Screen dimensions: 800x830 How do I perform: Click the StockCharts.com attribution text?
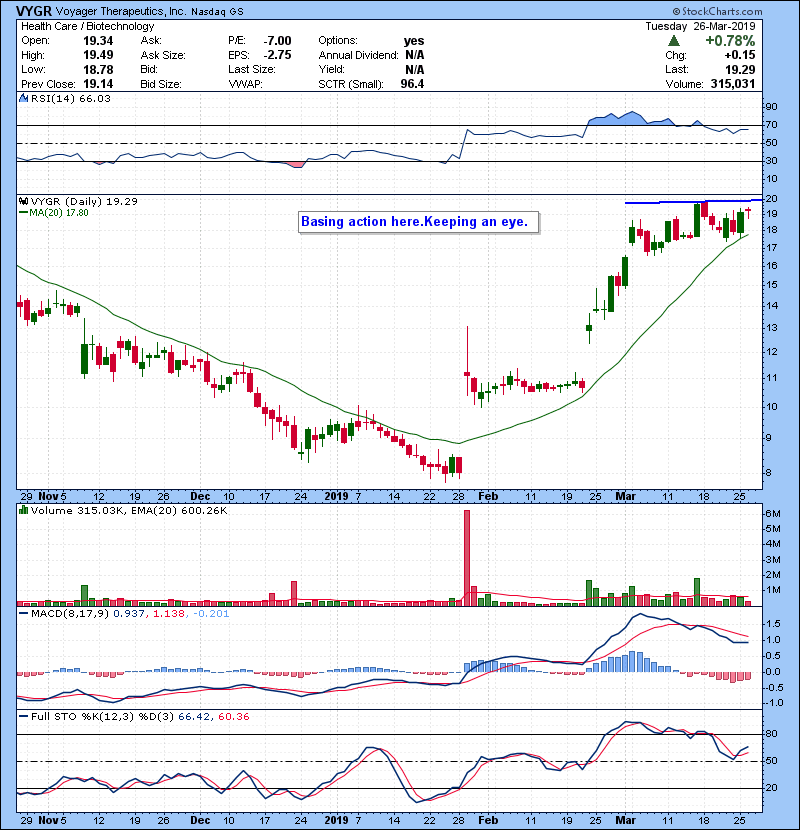(x=717, y=11)
